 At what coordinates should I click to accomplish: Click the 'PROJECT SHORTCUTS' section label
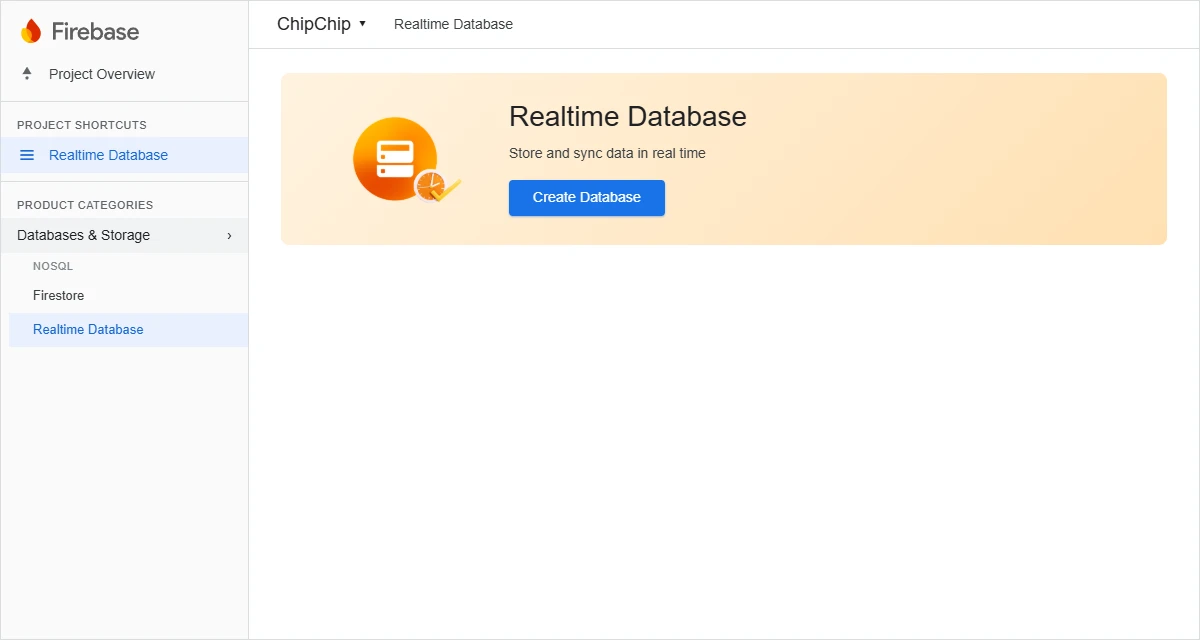tap(82, 125)
